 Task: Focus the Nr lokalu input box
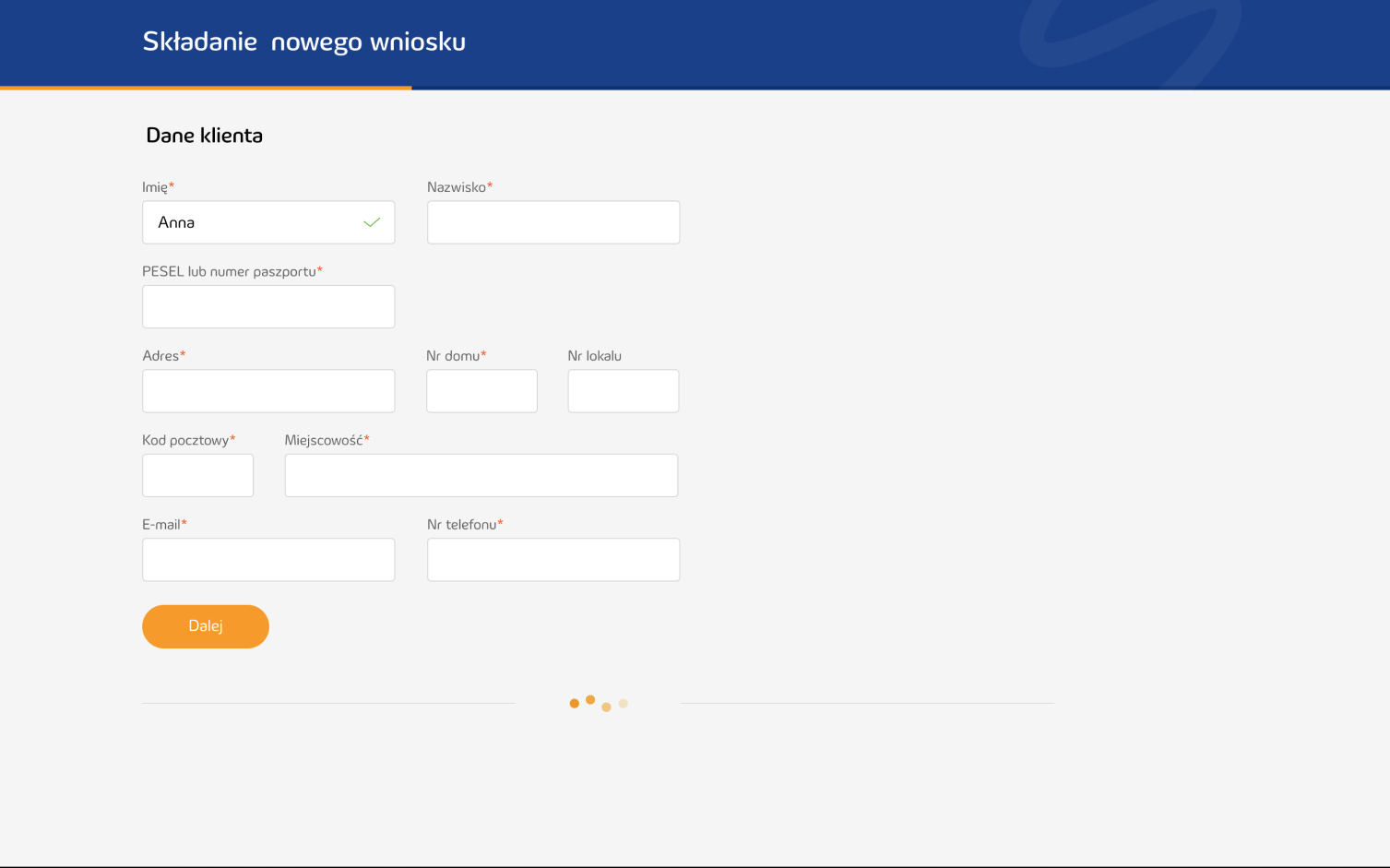tap(624, 391)
